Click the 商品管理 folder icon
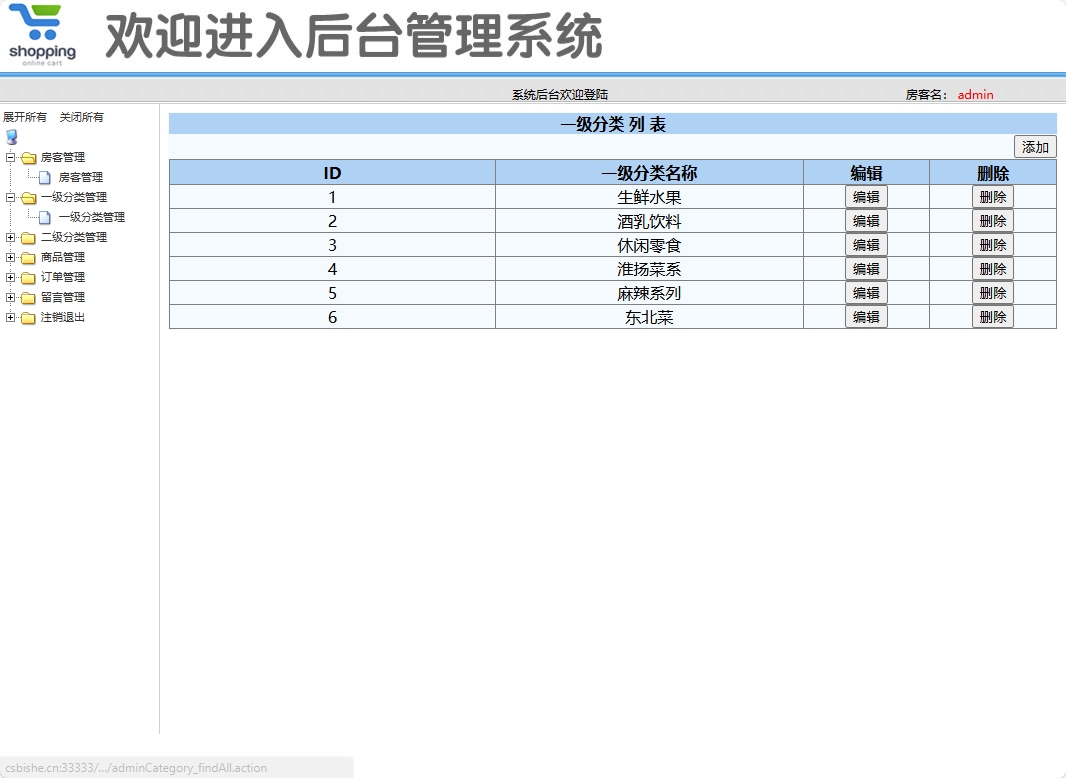 coord(29,258)
